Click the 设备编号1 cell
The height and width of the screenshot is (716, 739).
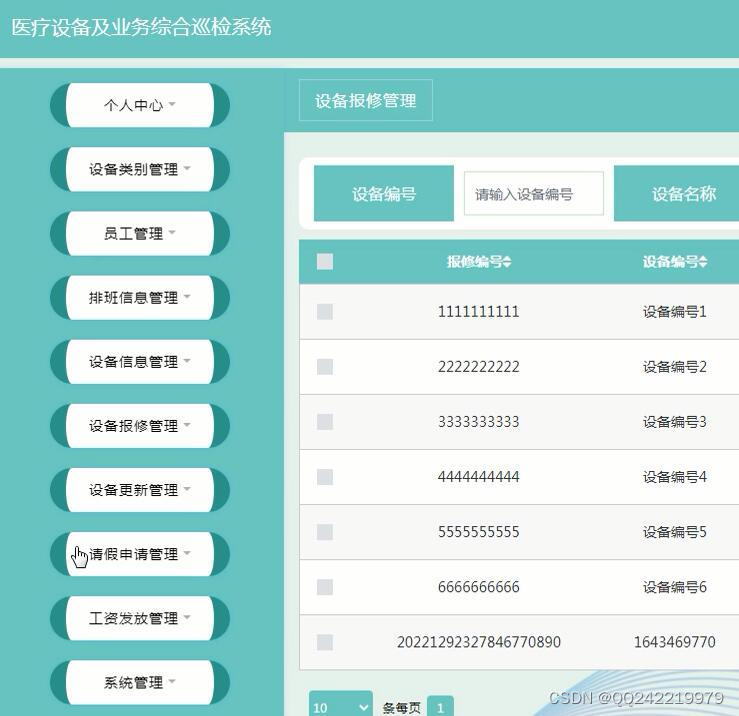pos(674,312)
